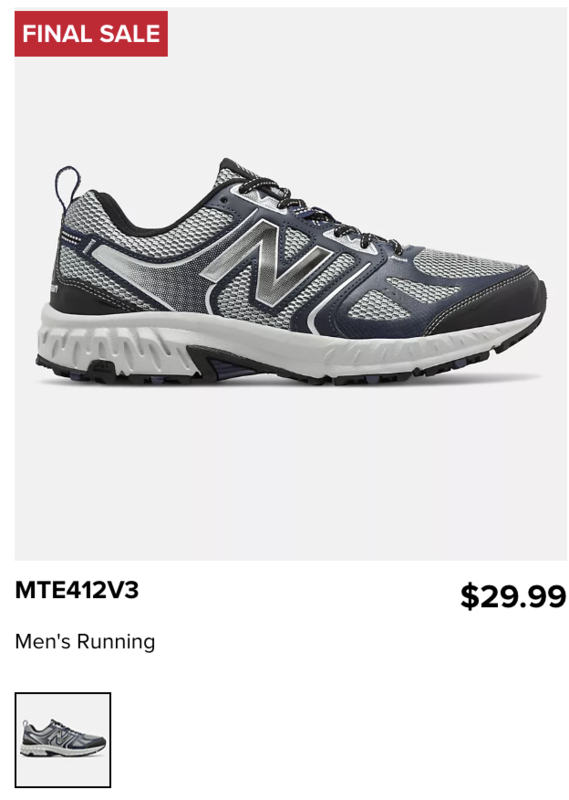Click the $29.99 price
The width and height of the screenshot is (569, 800).
512,596
